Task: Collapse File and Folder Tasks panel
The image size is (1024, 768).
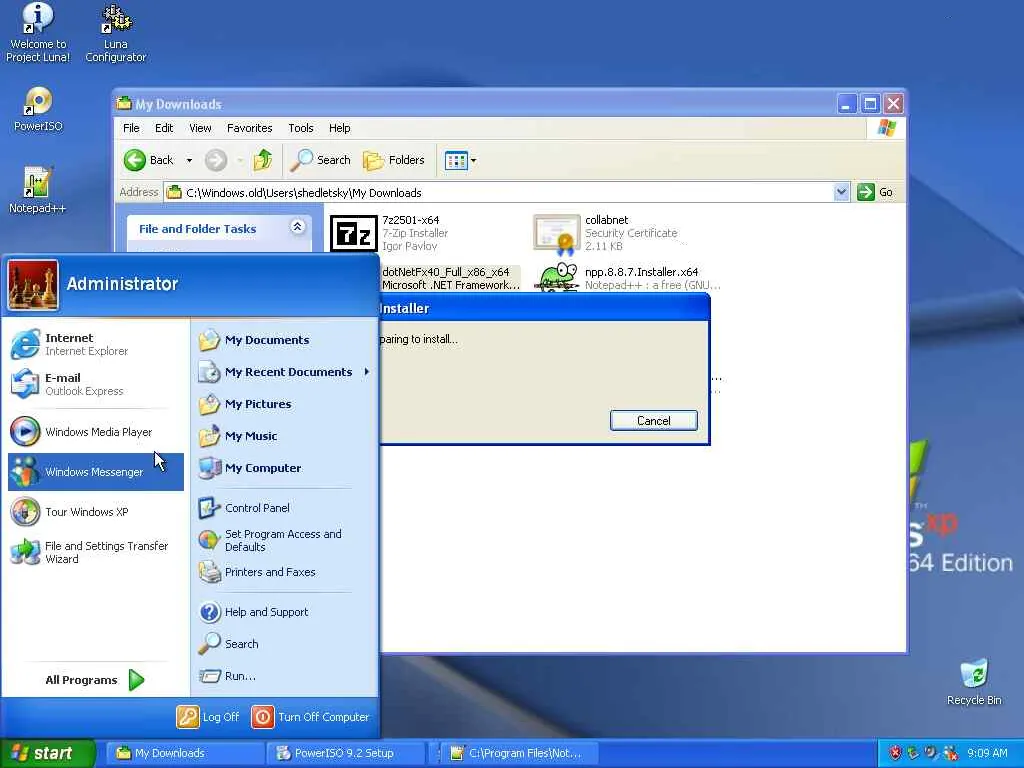Action: coord(297,227)
